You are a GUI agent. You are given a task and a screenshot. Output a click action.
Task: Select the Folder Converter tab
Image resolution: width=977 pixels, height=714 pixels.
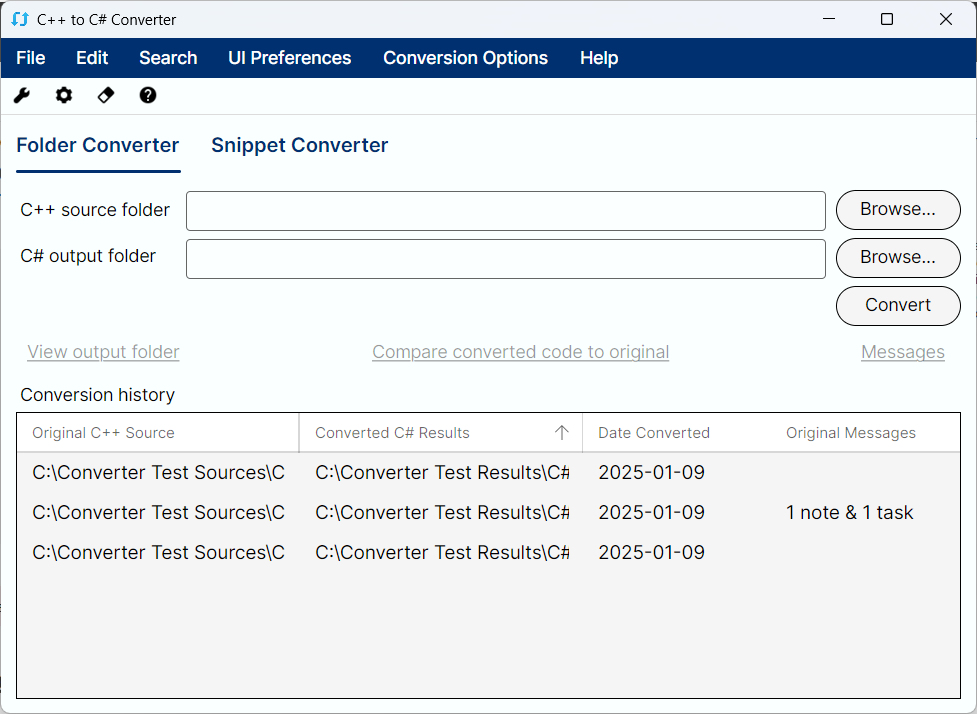tap(98, 146)
